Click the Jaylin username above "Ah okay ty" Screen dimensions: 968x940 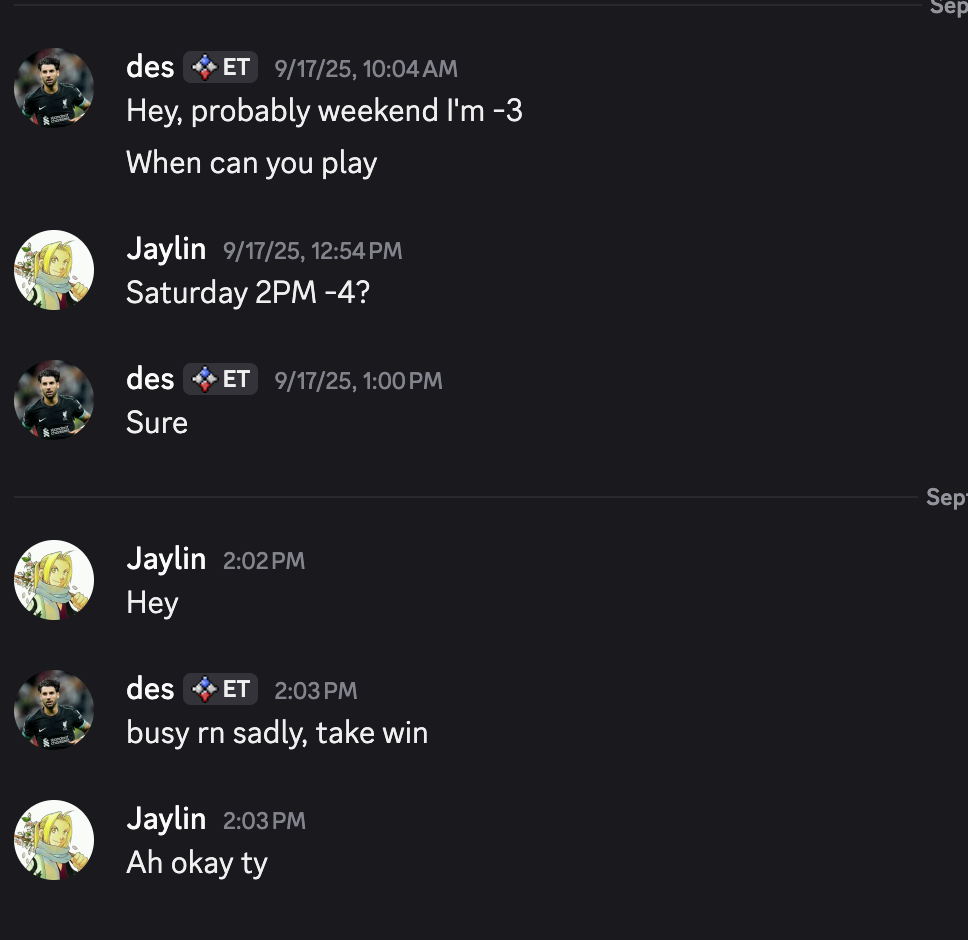(x=166, y=819)
